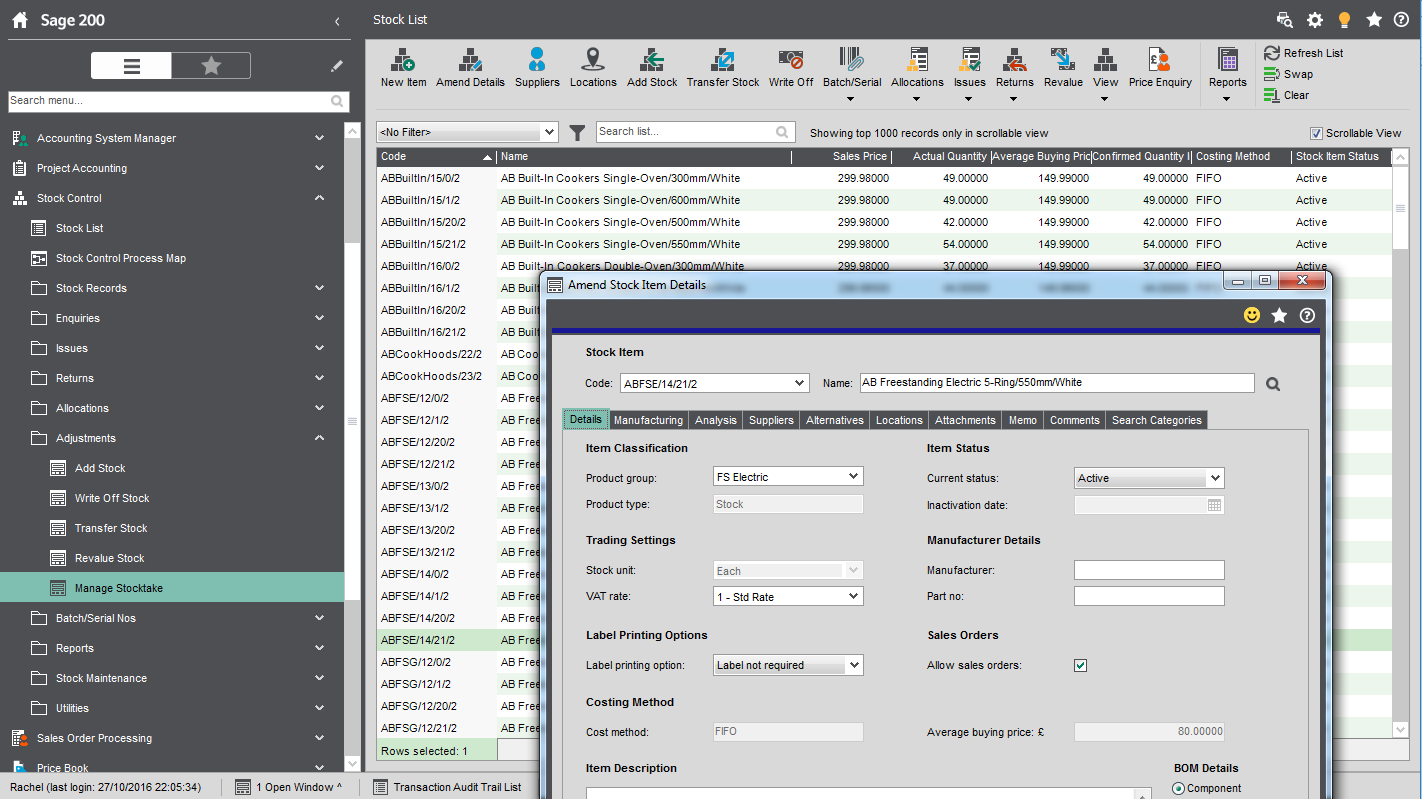The width and height of the screenshot is (1422, 799).
Task: Click the smiley feedback icon in dialog
Action: 1251,315
